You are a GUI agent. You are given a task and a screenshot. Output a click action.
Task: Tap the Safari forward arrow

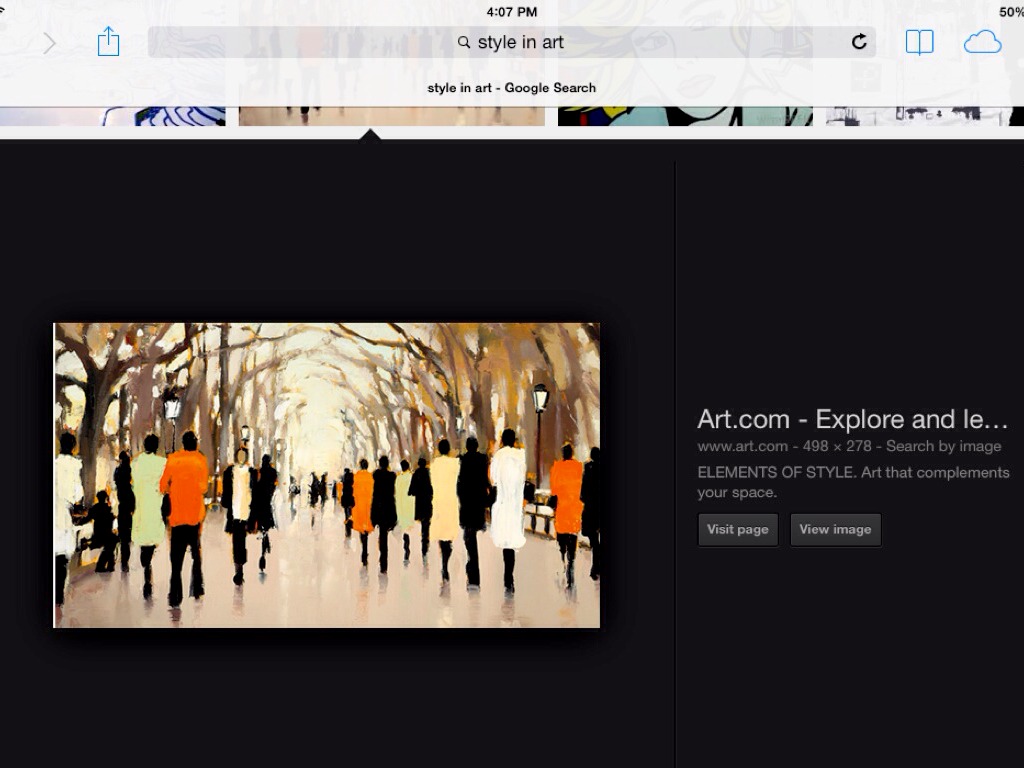pos(49,43)
